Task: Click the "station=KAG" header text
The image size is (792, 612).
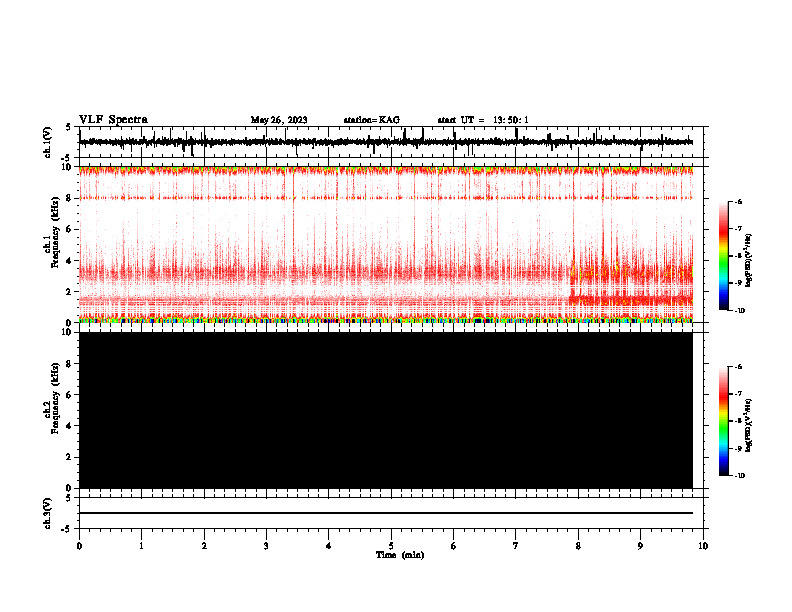Action: coord(372,120)
